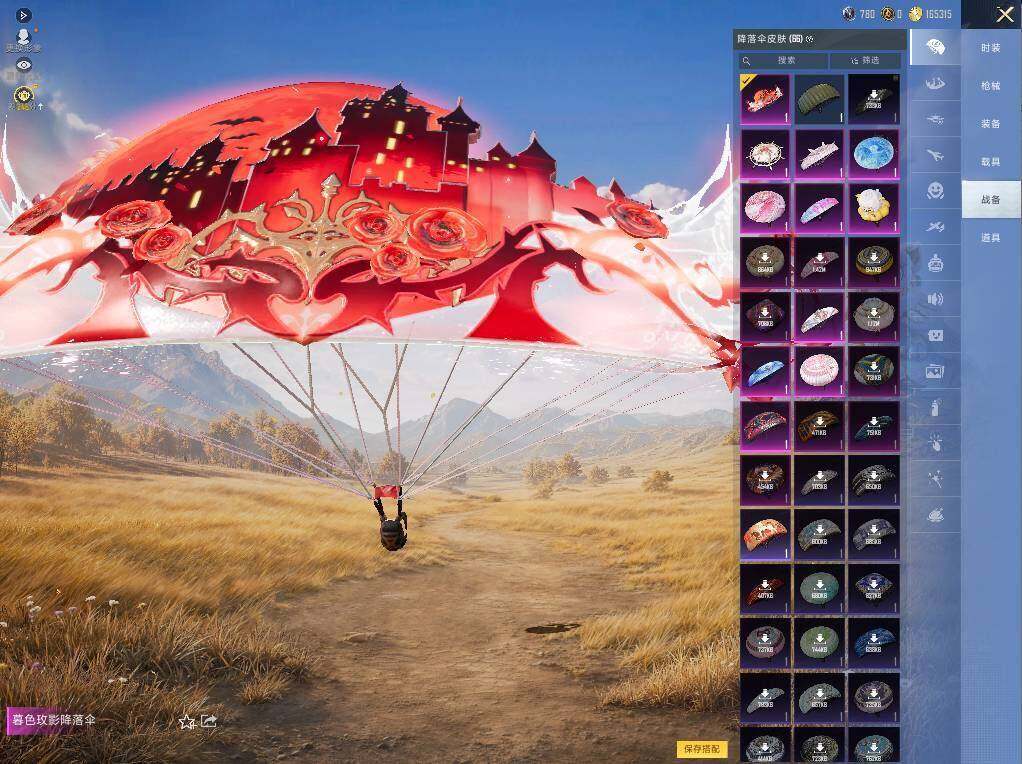Select the pink and blue pastel parachute thumbnail
This screenshot has height=764, width=1022.
(x=819, y=208)
